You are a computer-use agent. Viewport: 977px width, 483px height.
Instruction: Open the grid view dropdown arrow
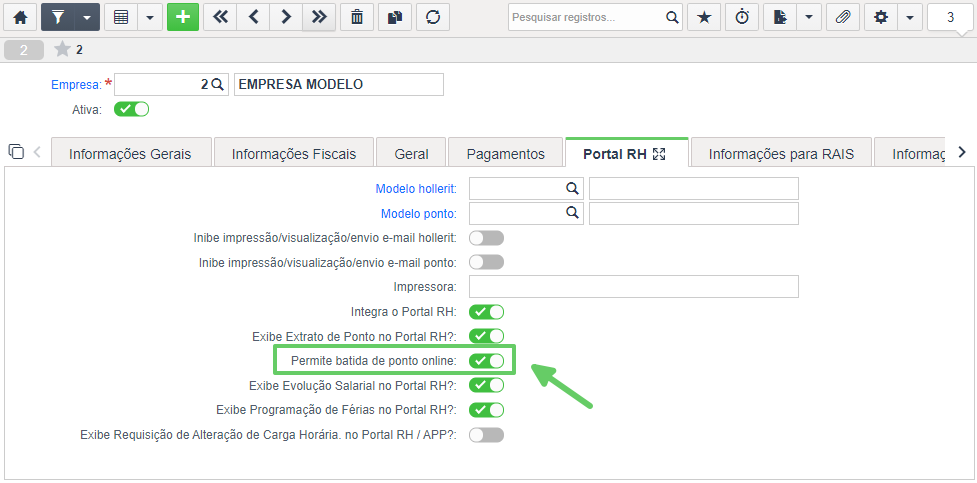tap(150, 17)
